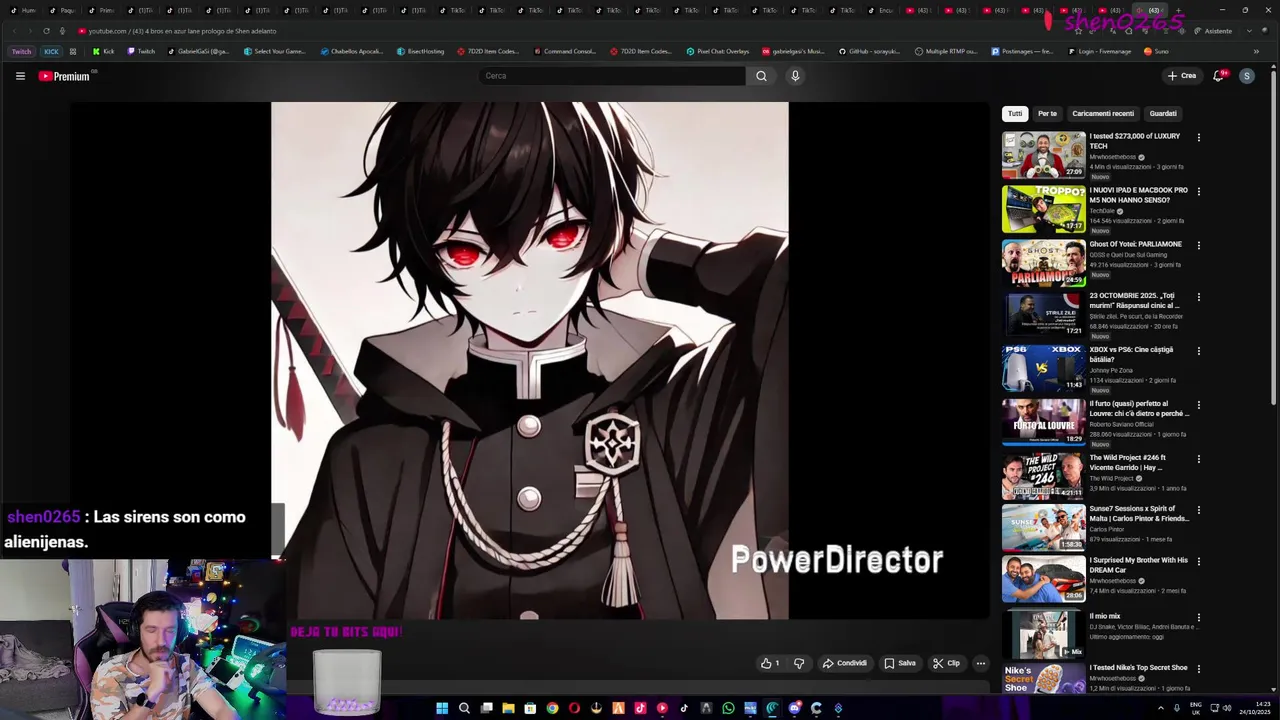Open the 'Pixel Chat: Overlays' bookmark
The width and height of the screenshot is (1280, 720).
tap(717, 51)
